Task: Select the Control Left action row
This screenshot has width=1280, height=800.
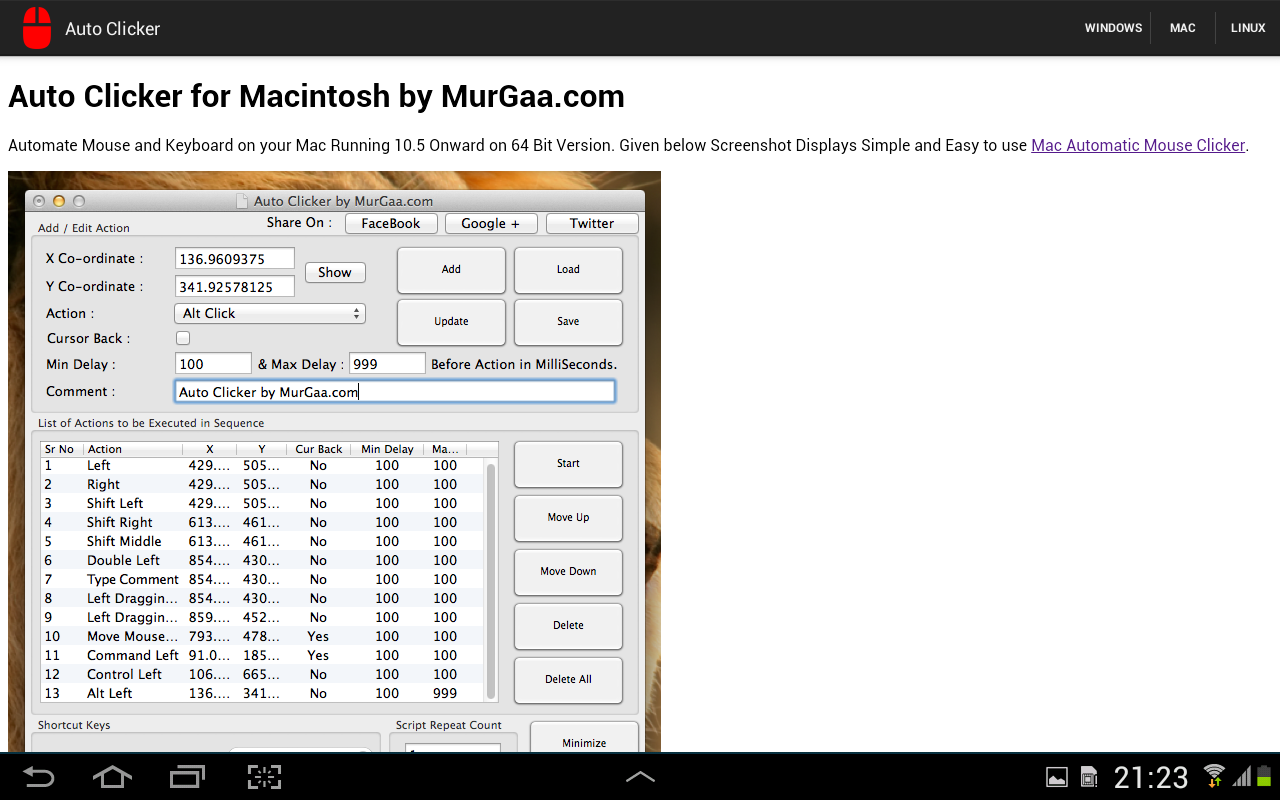Action: click(x=263, y=675)
